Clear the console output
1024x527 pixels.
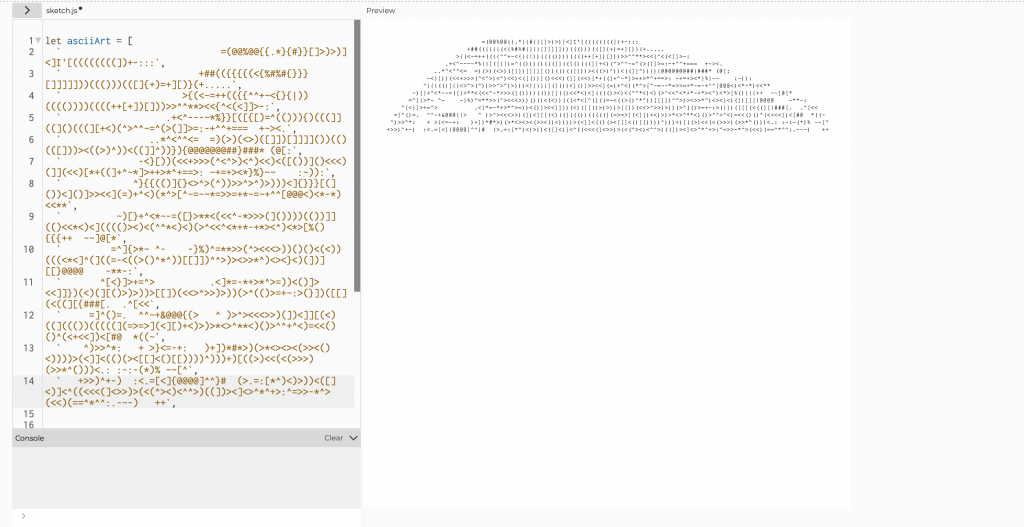pos(333,438)
